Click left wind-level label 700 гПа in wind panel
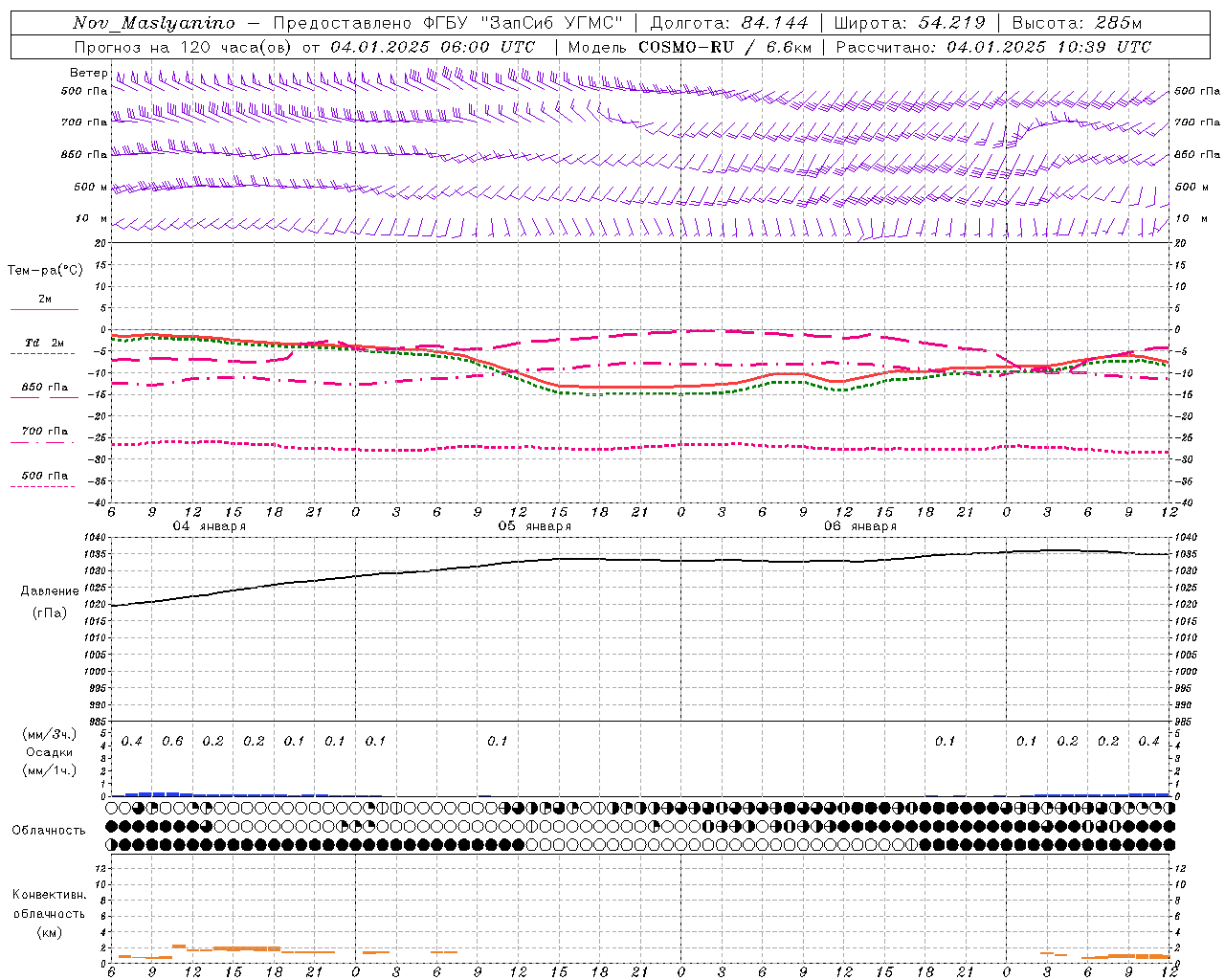The width and height of the screenshot is (1225, 980). click(x=84, y=122)
